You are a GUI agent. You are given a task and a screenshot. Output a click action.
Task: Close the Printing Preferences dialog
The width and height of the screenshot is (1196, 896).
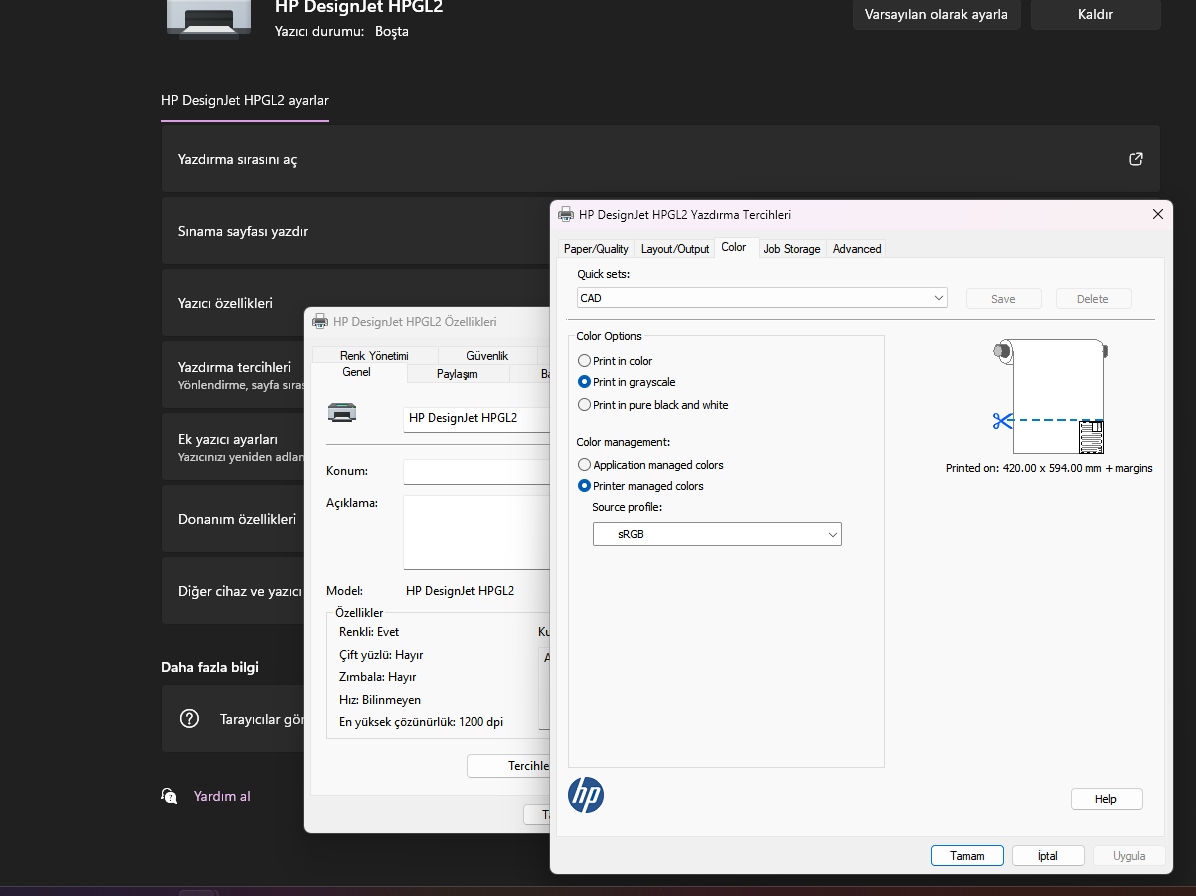tap(1157, 214)
